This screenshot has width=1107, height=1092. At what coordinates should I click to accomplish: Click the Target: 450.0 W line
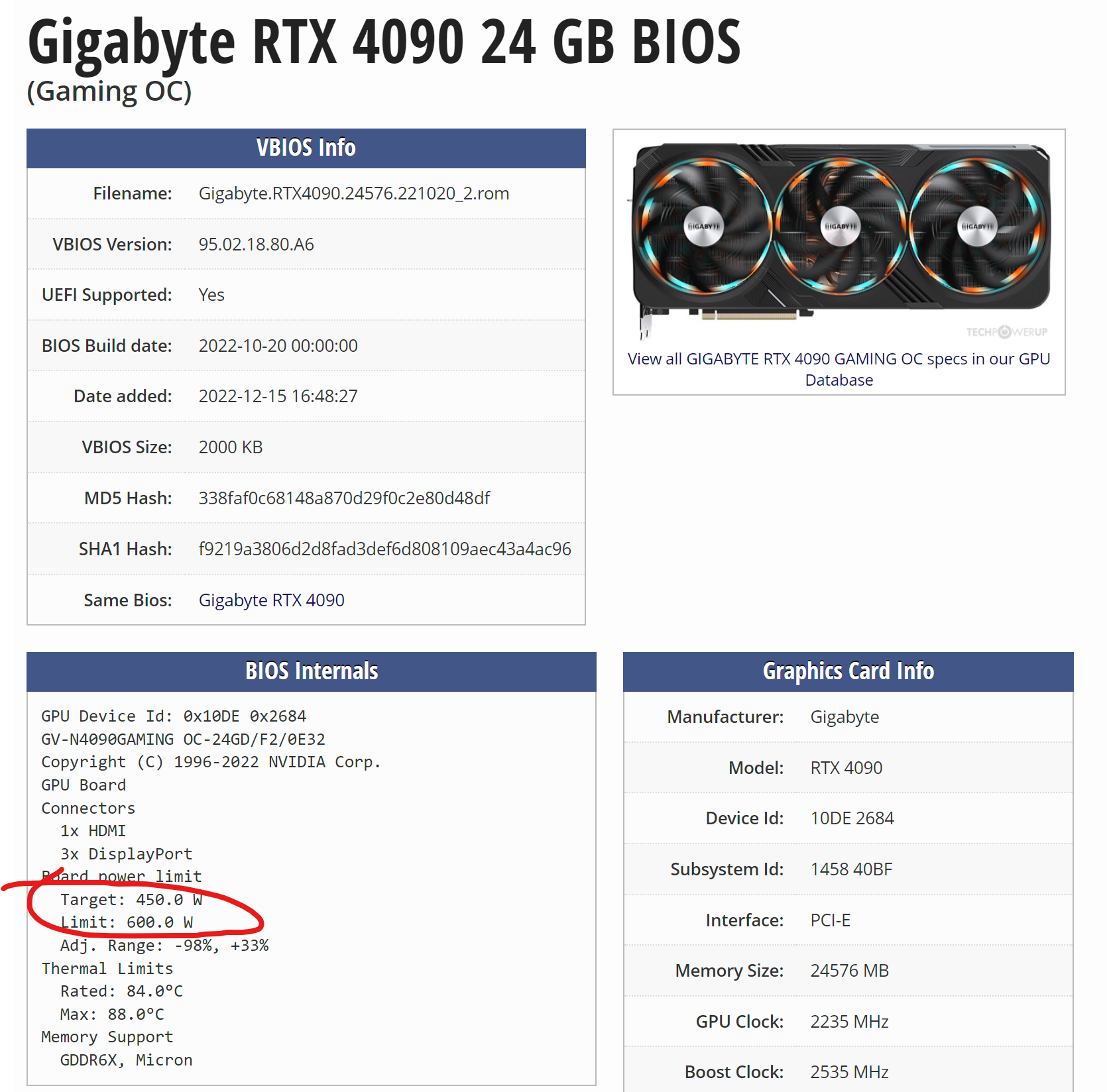(131, 900)
